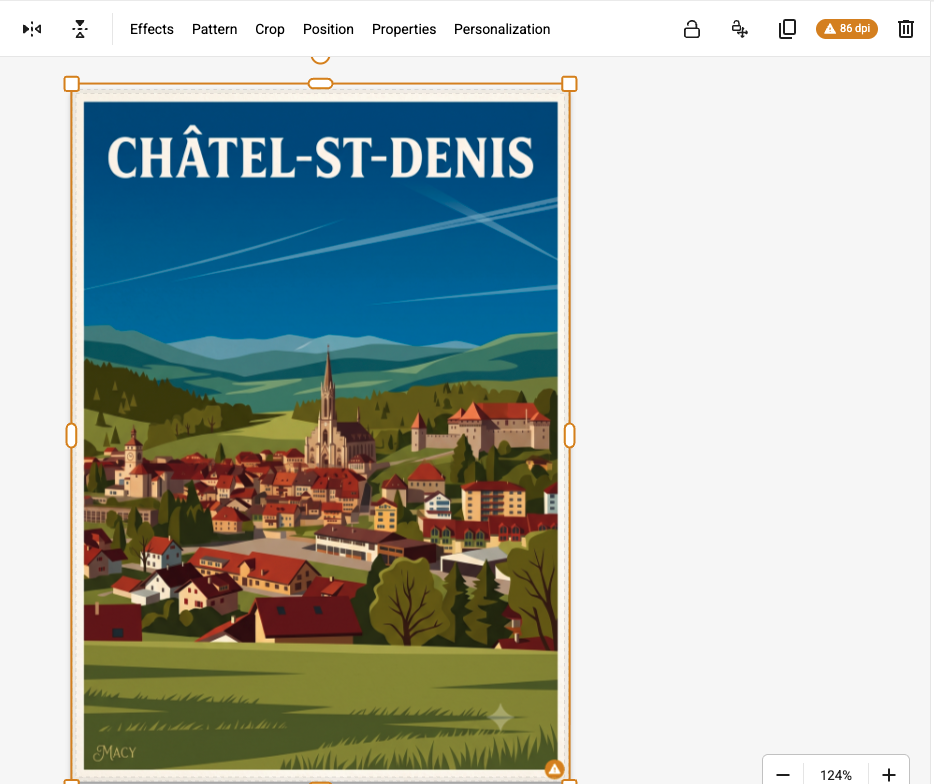The width and height of the screenshot is (934, 784).
Task: Open the Effects menu
Action: 152,29
